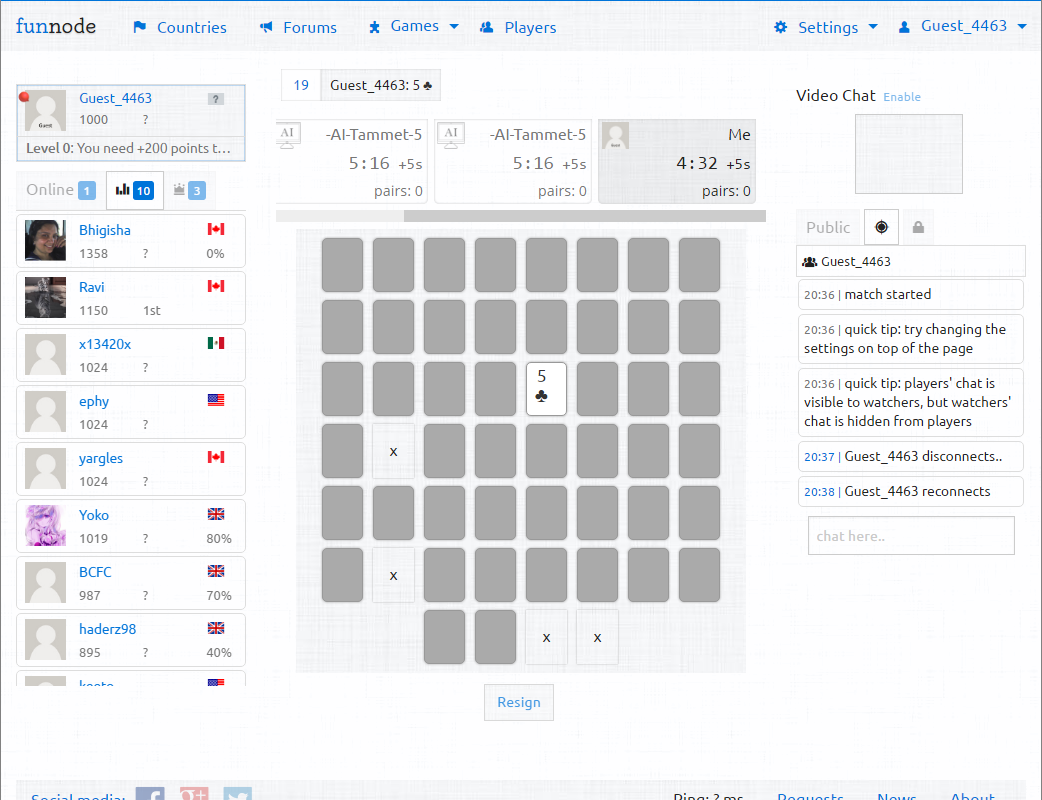
Task: Open yargles's profile
Action: click(101, 458)
